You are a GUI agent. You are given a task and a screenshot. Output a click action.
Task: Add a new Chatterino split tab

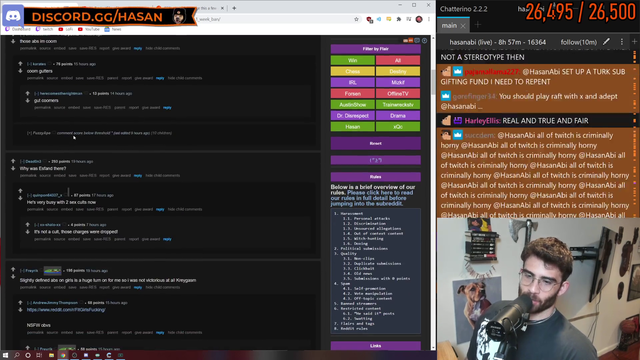point(478,25)
